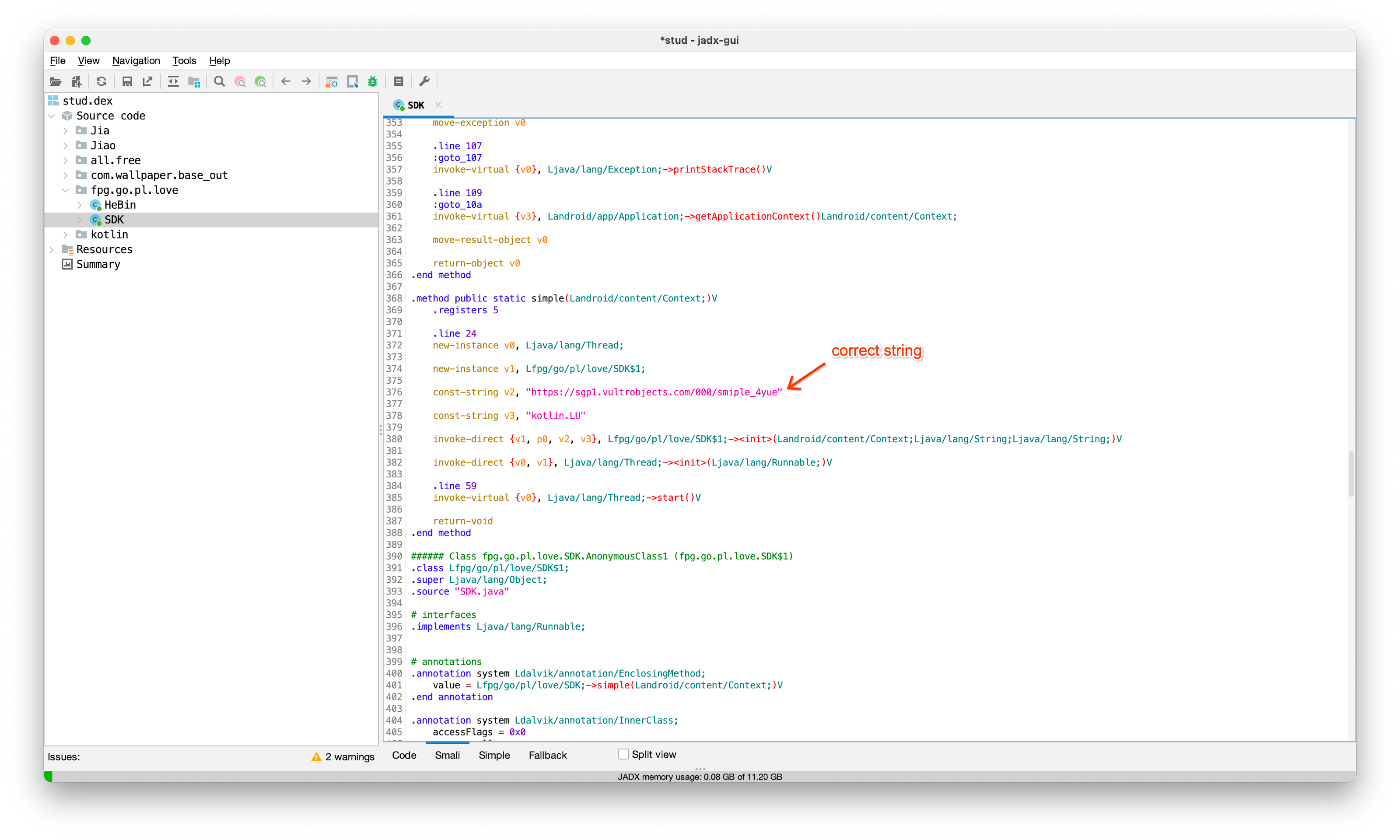Expand the Resources tree node
The width and height of the screenshot is (1400, 840).
[x=52, y=250]
